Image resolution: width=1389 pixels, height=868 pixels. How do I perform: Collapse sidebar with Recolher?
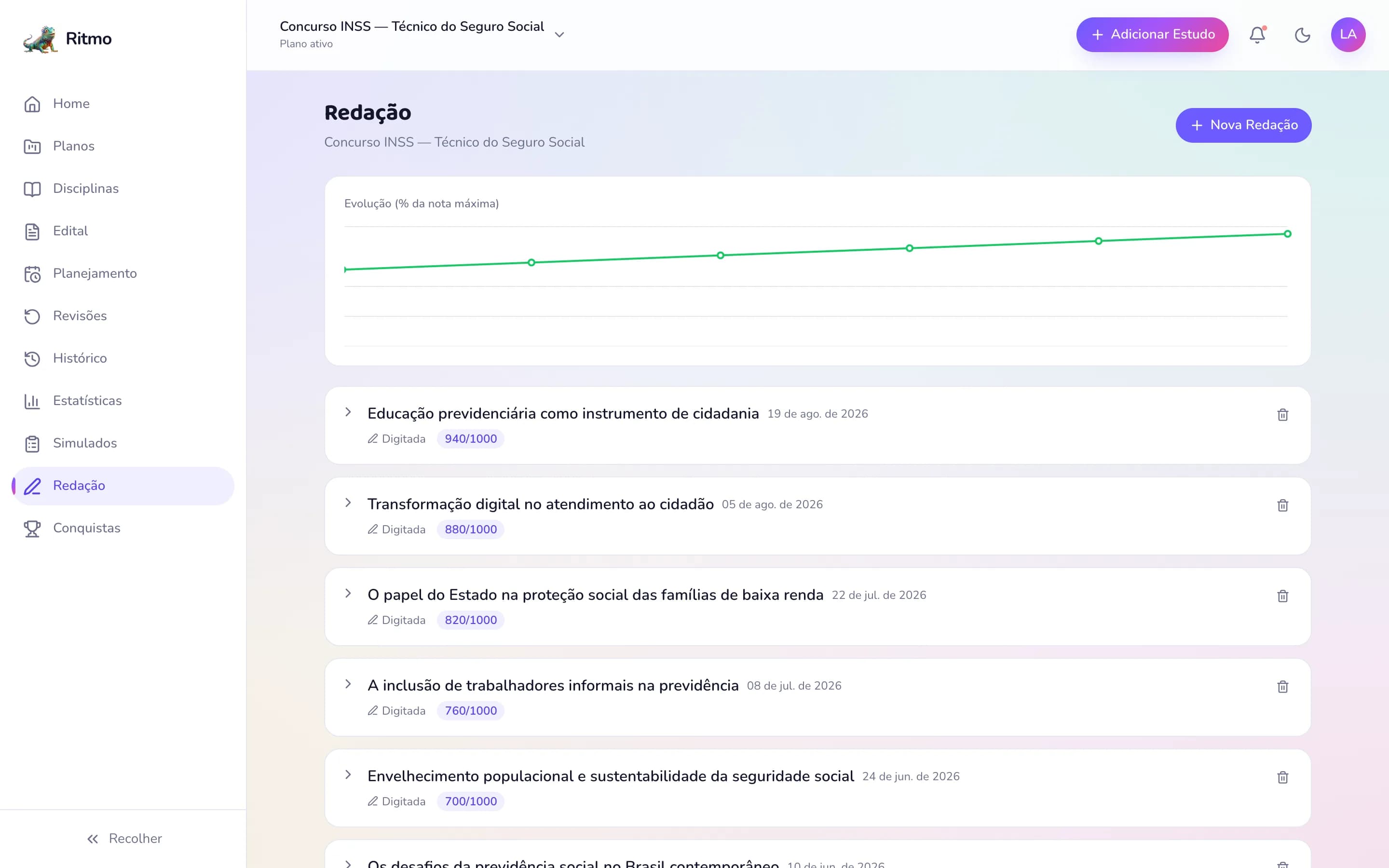point(123,839)
